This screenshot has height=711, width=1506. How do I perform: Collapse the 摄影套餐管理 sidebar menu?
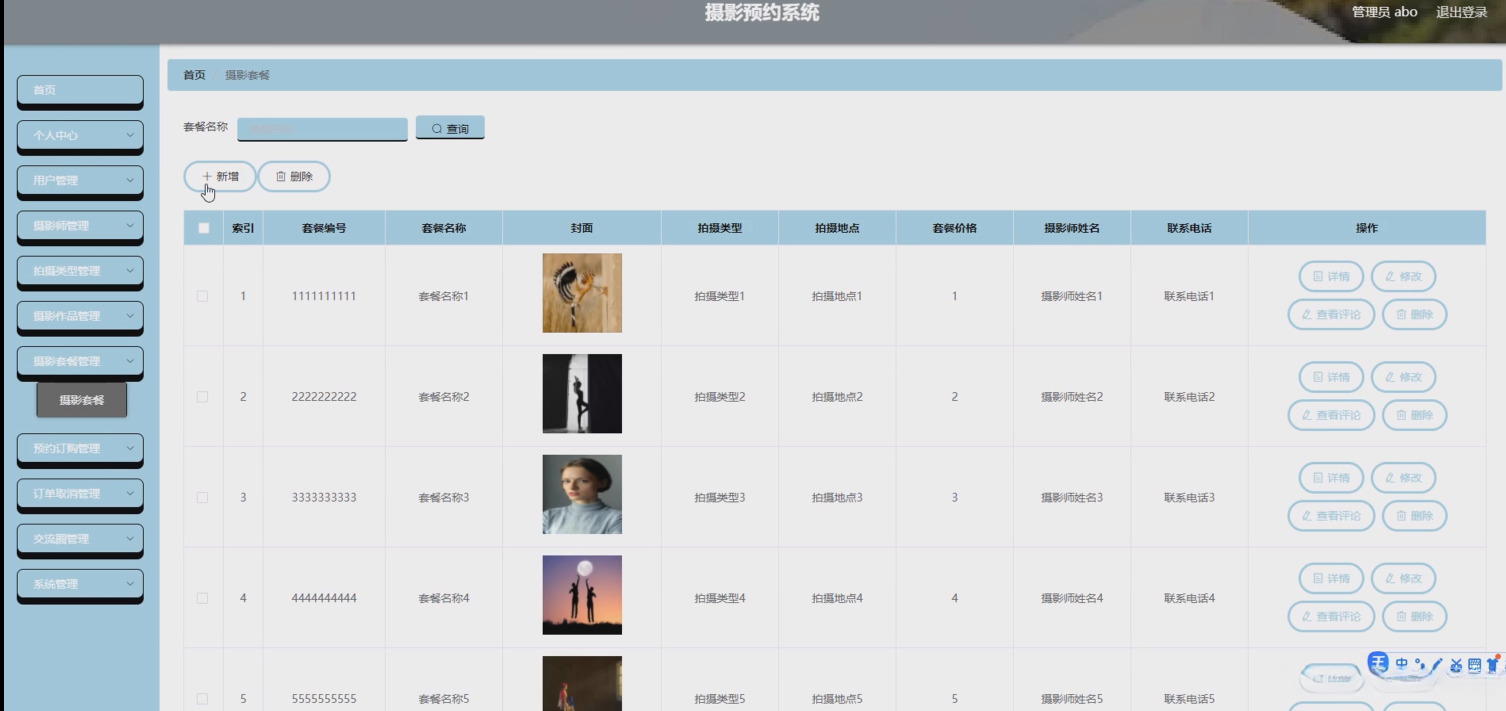click(80, 361)
